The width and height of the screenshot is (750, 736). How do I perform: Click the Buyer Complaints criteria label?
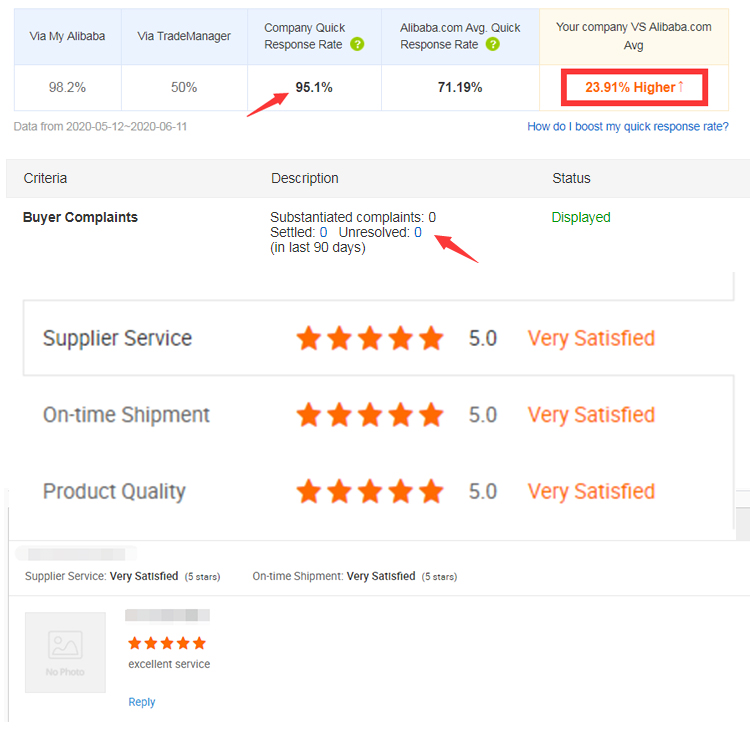(80, 217)
